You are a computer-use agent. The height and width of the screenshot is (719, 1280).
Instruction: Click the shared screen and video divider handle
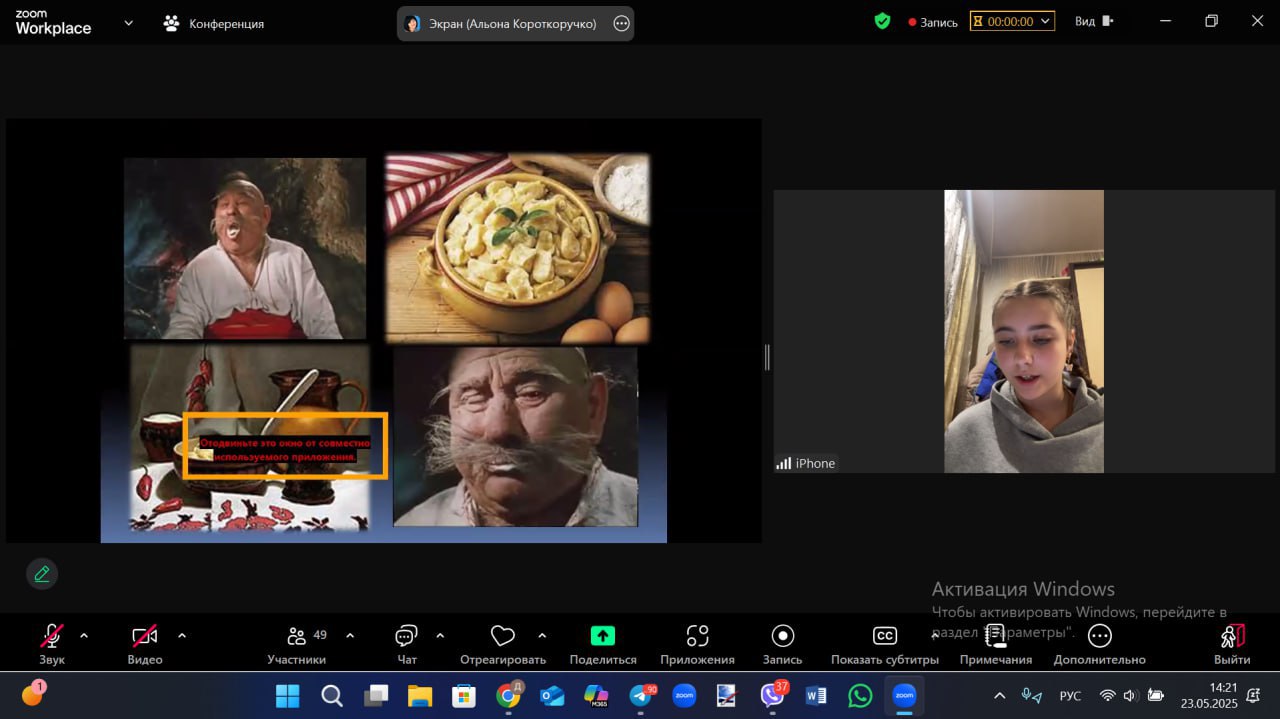tap(767, 357)
